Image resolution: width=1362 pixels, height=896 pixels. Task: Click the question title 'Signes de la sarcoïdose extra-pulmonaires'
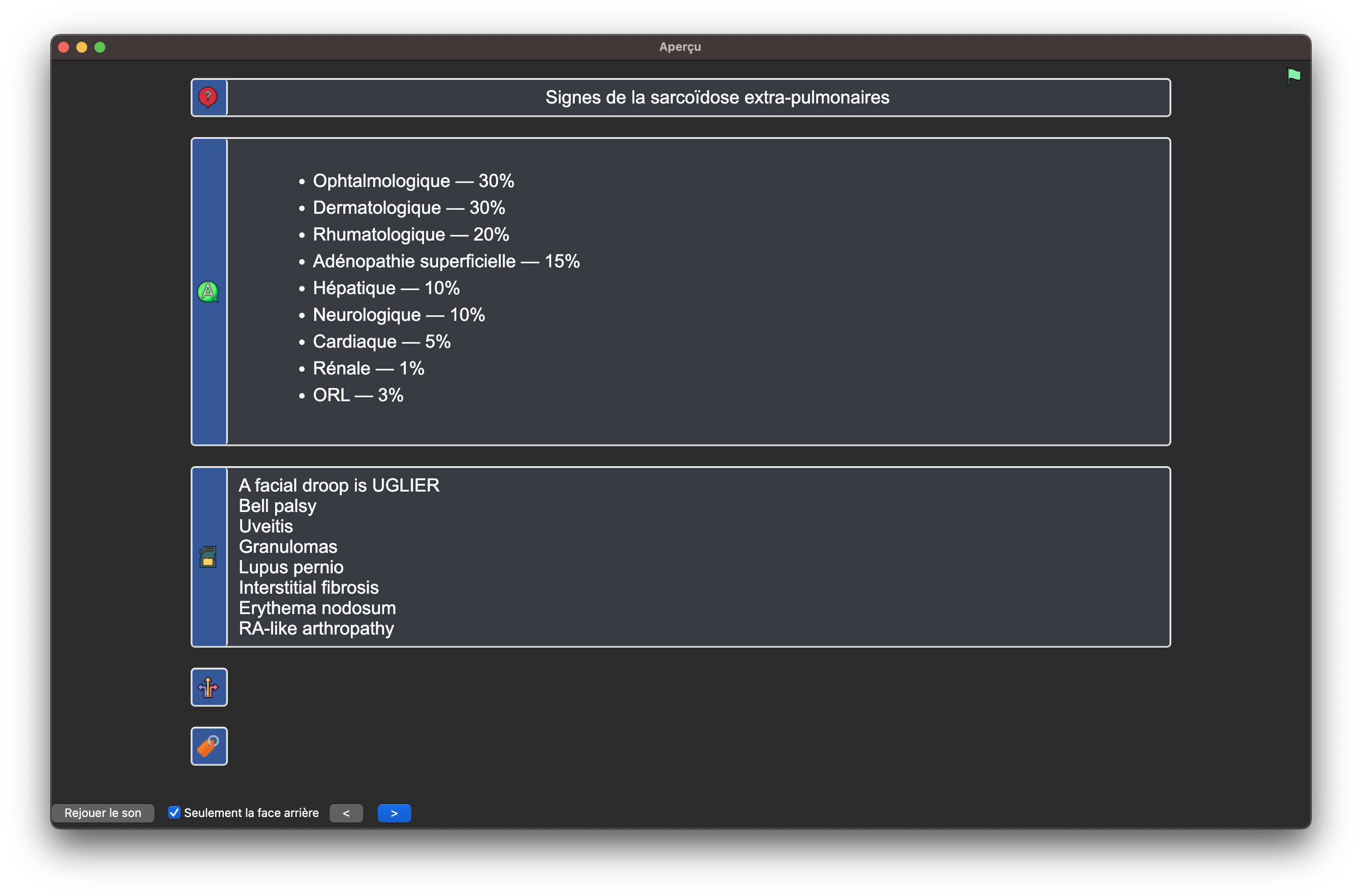coord(717,97)
